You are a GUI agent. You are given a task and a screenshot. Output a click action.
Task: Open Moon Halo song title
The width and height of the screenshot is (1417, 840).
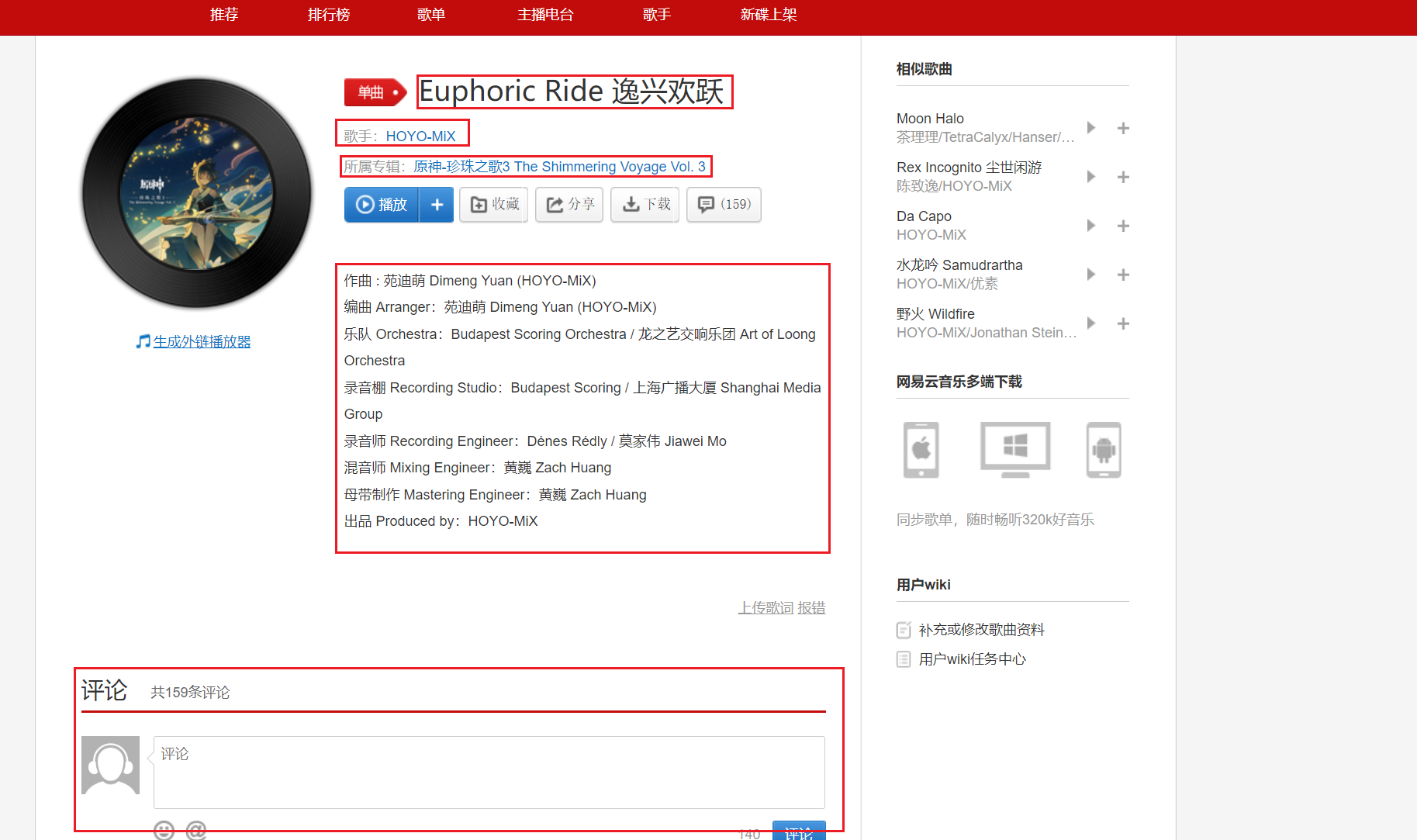pos(930,119)
